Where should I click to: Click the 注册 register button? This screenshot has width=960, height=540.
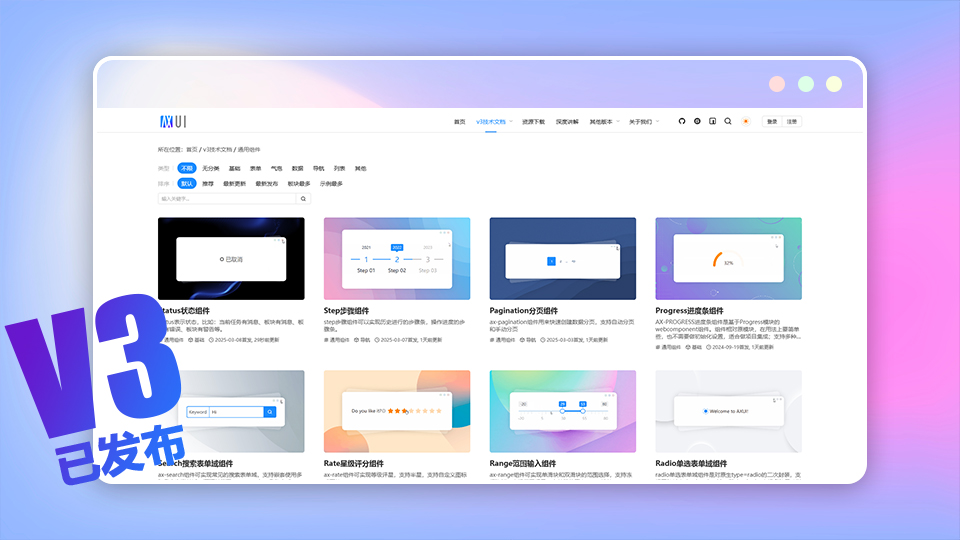[x=792, y=121]
